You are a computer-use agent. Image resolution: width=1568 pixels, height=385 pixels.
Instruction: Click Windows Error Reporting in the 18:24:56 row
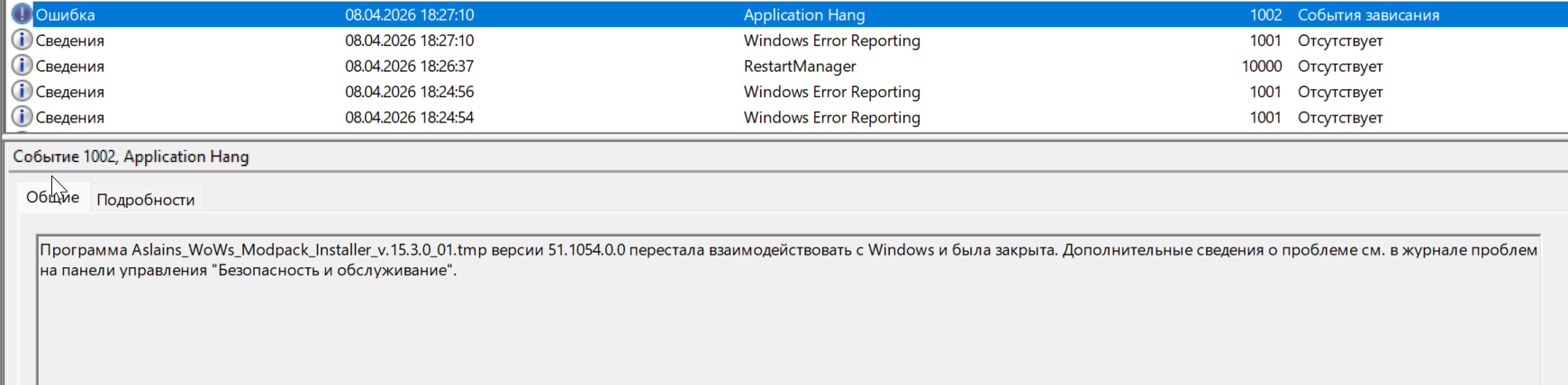pos(832,92)
